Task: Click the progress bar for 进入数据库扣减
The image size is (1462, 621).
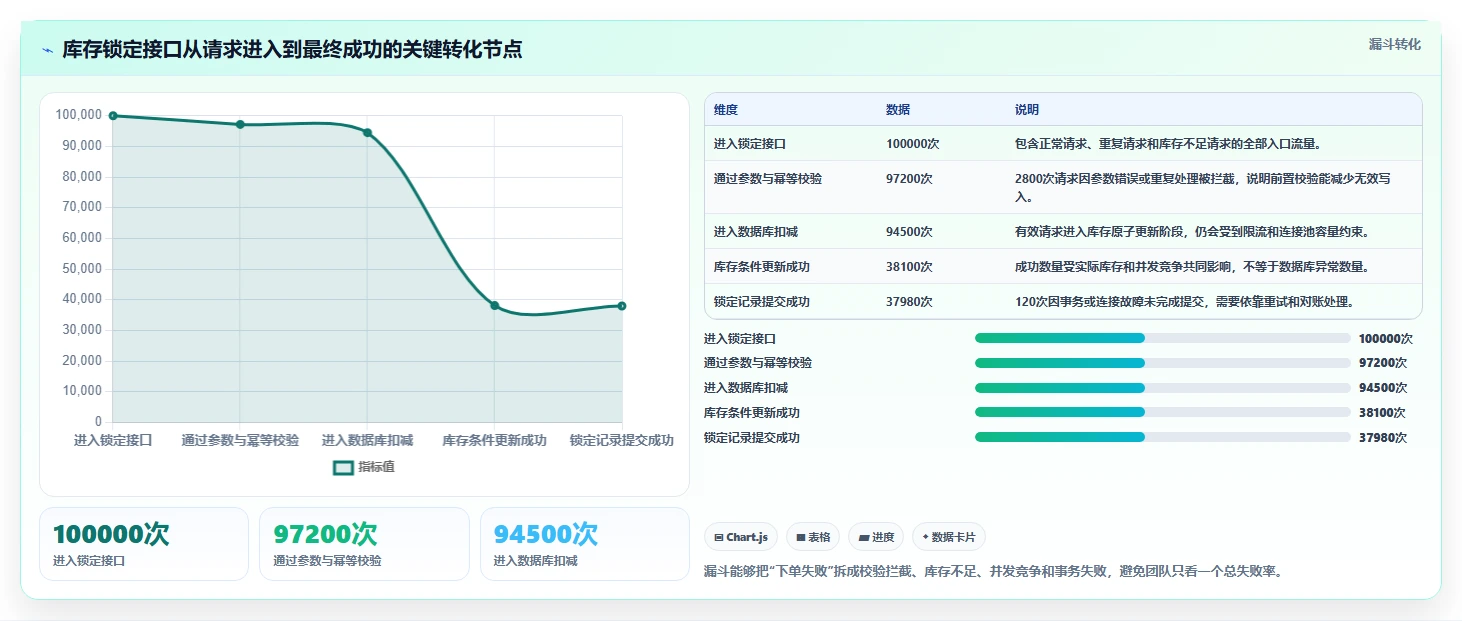Action: click(x=1162, y=388)
